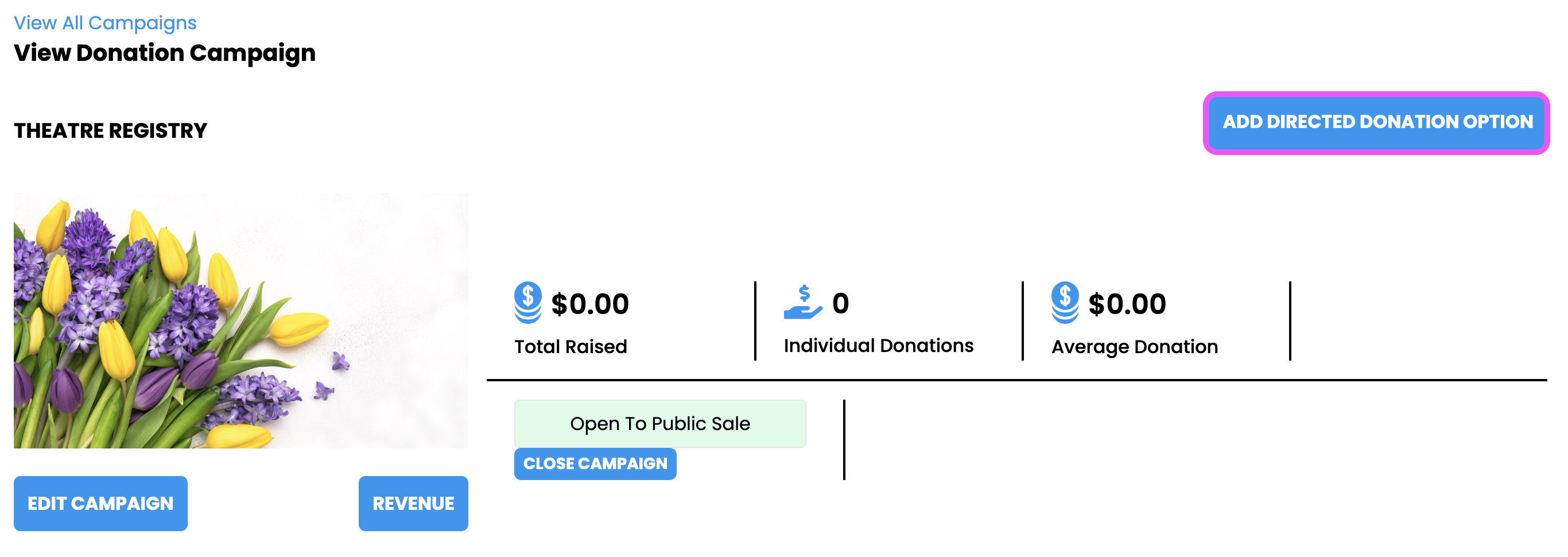Open the View All Campaigns link
Image resolution: width=1568 pixels, height=557 pixels.
tap(104, 23)
